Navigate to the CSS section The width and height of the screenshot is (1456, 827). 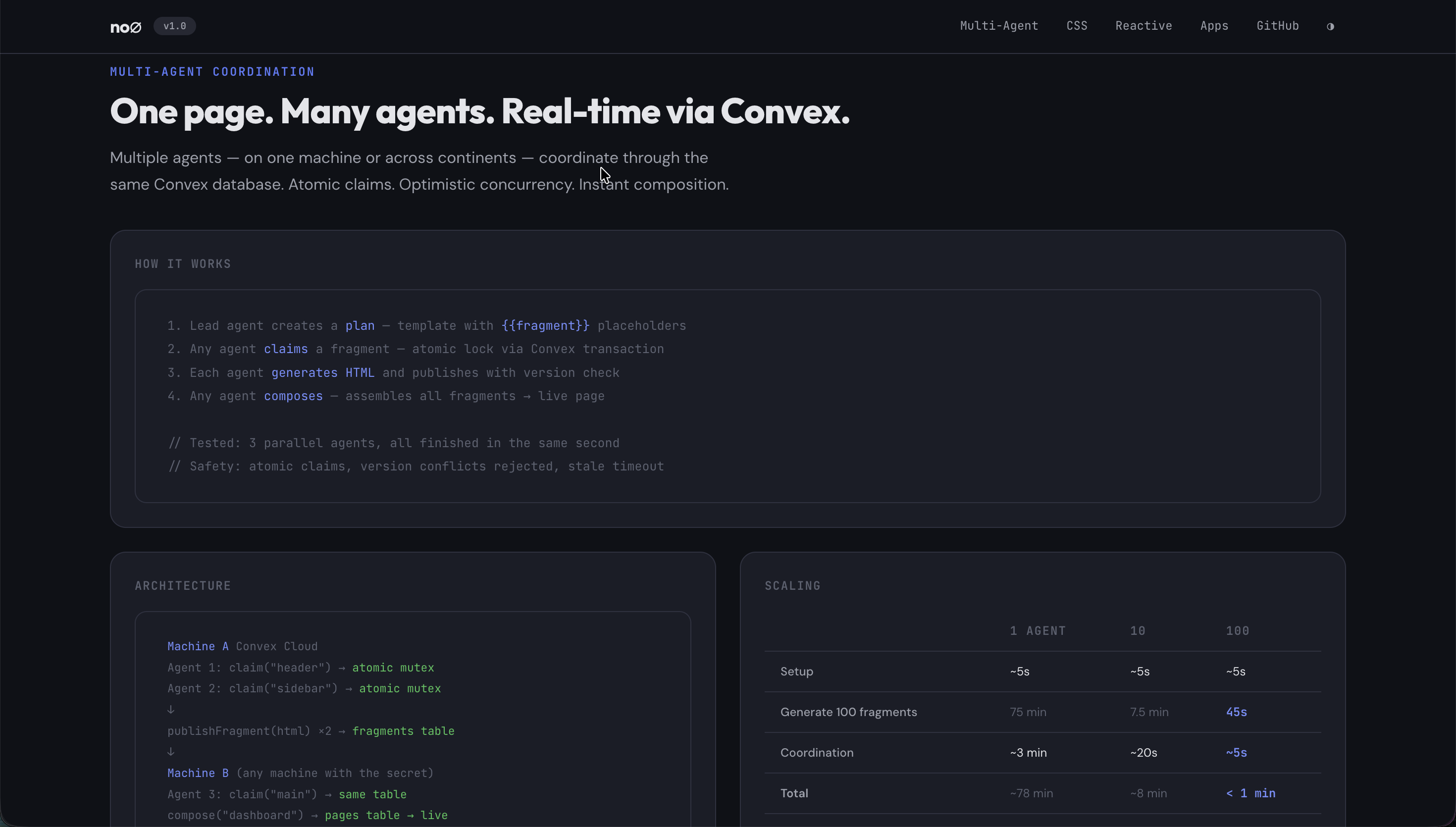point(1077,26)
